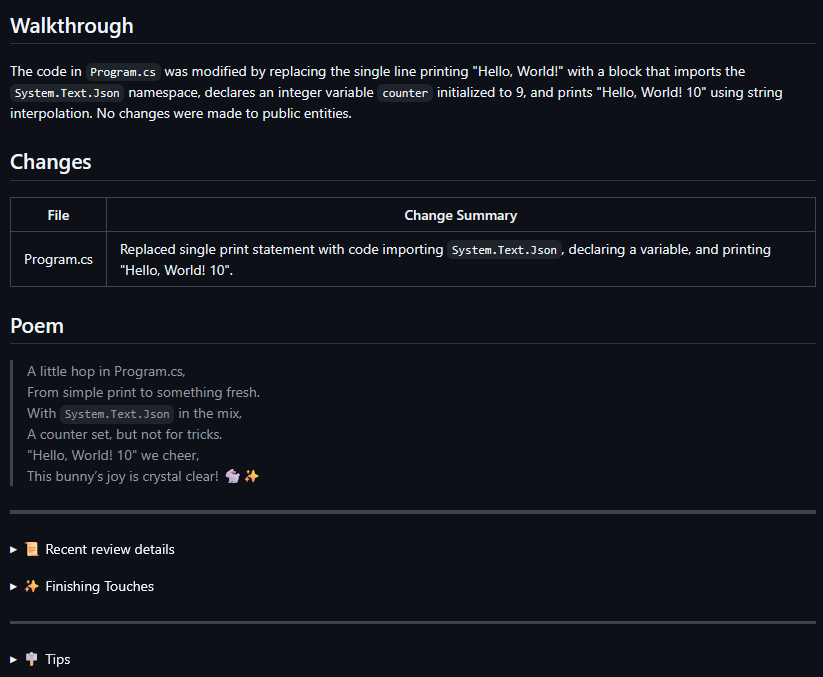
Task: Click the Program.cs code tag in Walkthrough
Action: point(123,72)
